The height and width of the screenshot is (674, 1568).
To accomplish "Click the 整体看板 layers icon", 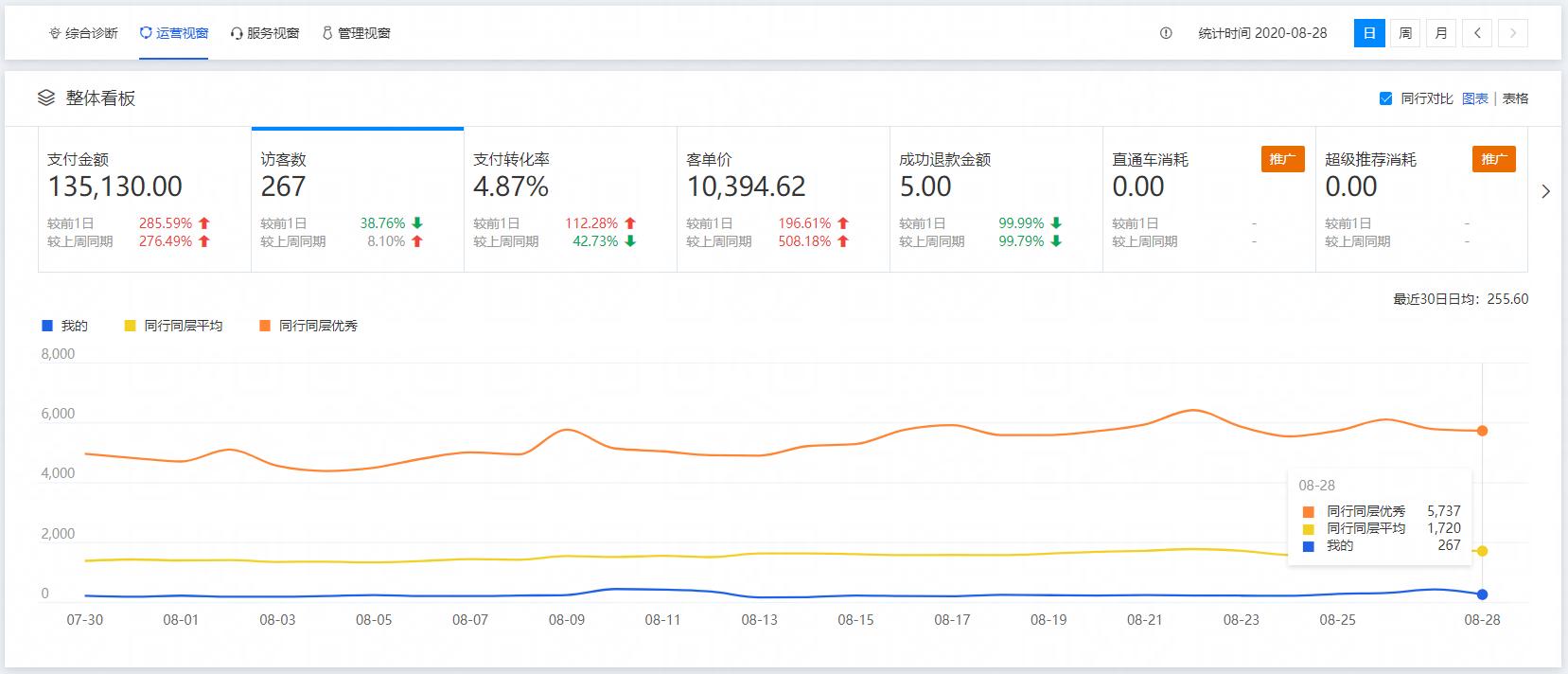I will click(46, 98).
